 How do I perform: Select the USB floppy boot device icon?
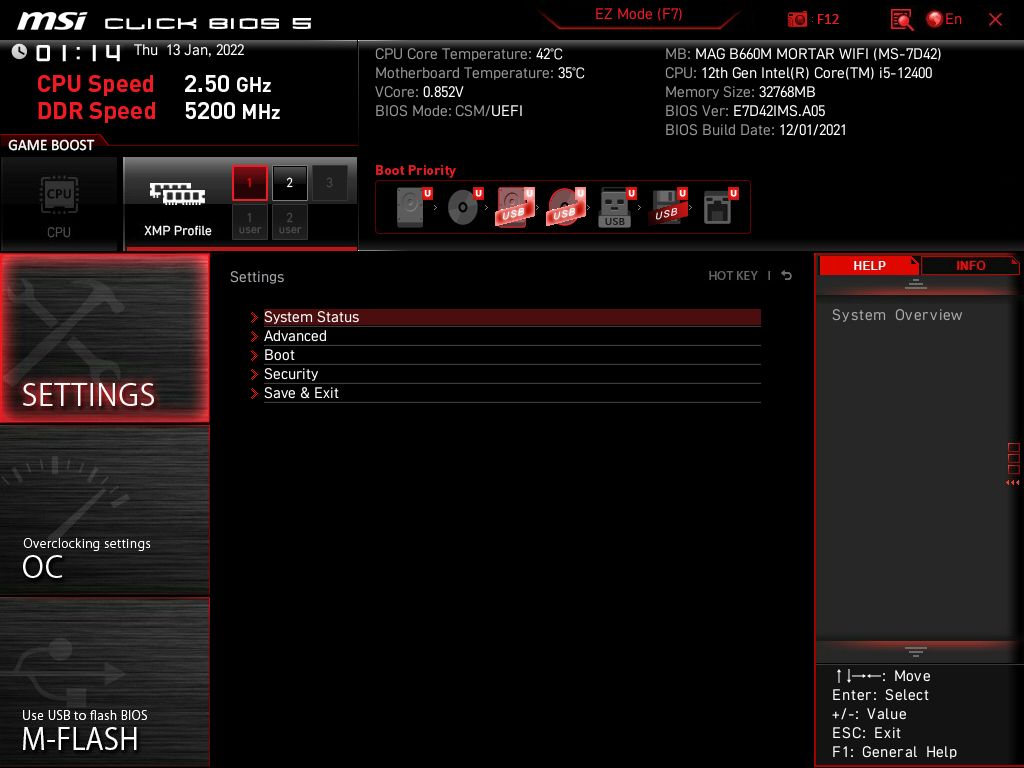tap(668, 207)
